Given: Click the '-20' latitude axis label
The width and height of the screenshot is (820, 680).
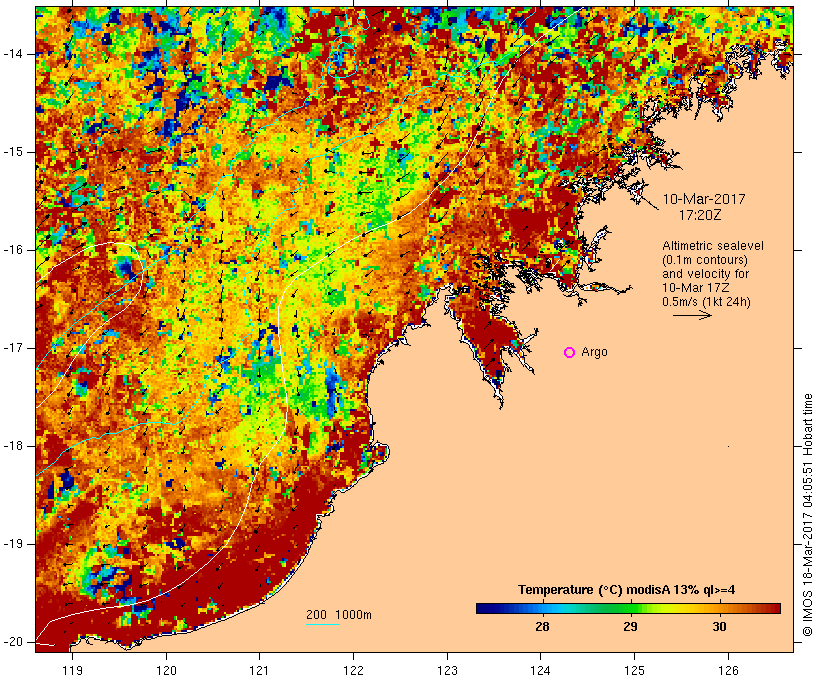Looking at the screenshot, I should (12, 642).
